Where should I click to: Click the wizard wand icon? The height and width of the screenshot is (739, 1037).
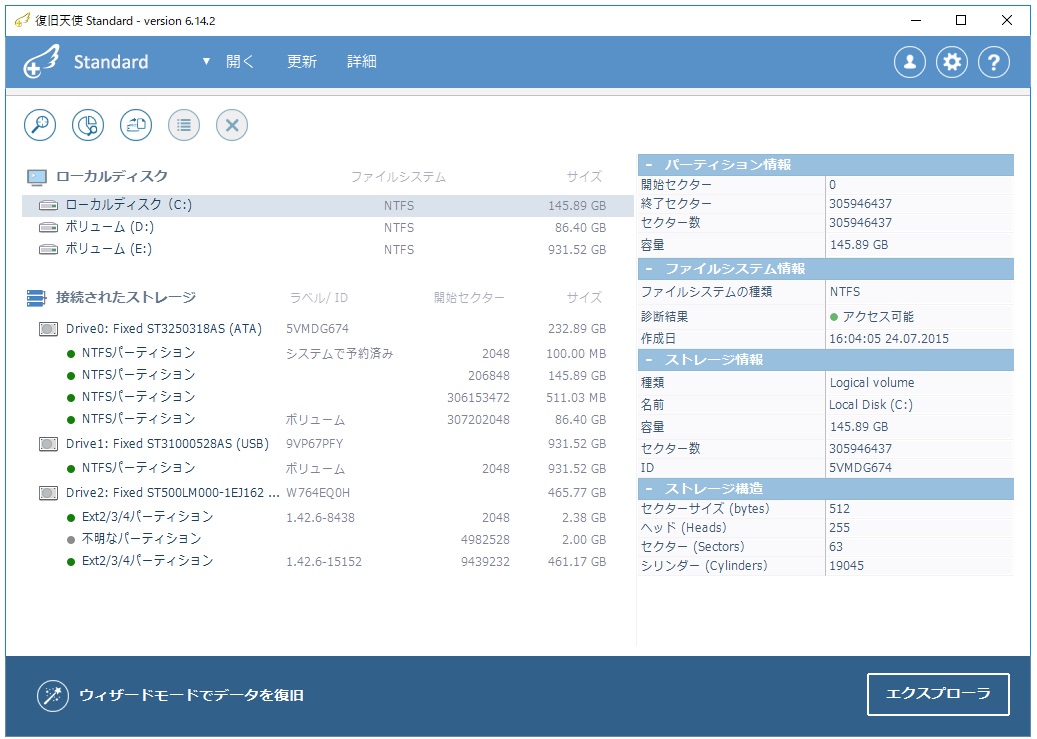coord(53,695)
